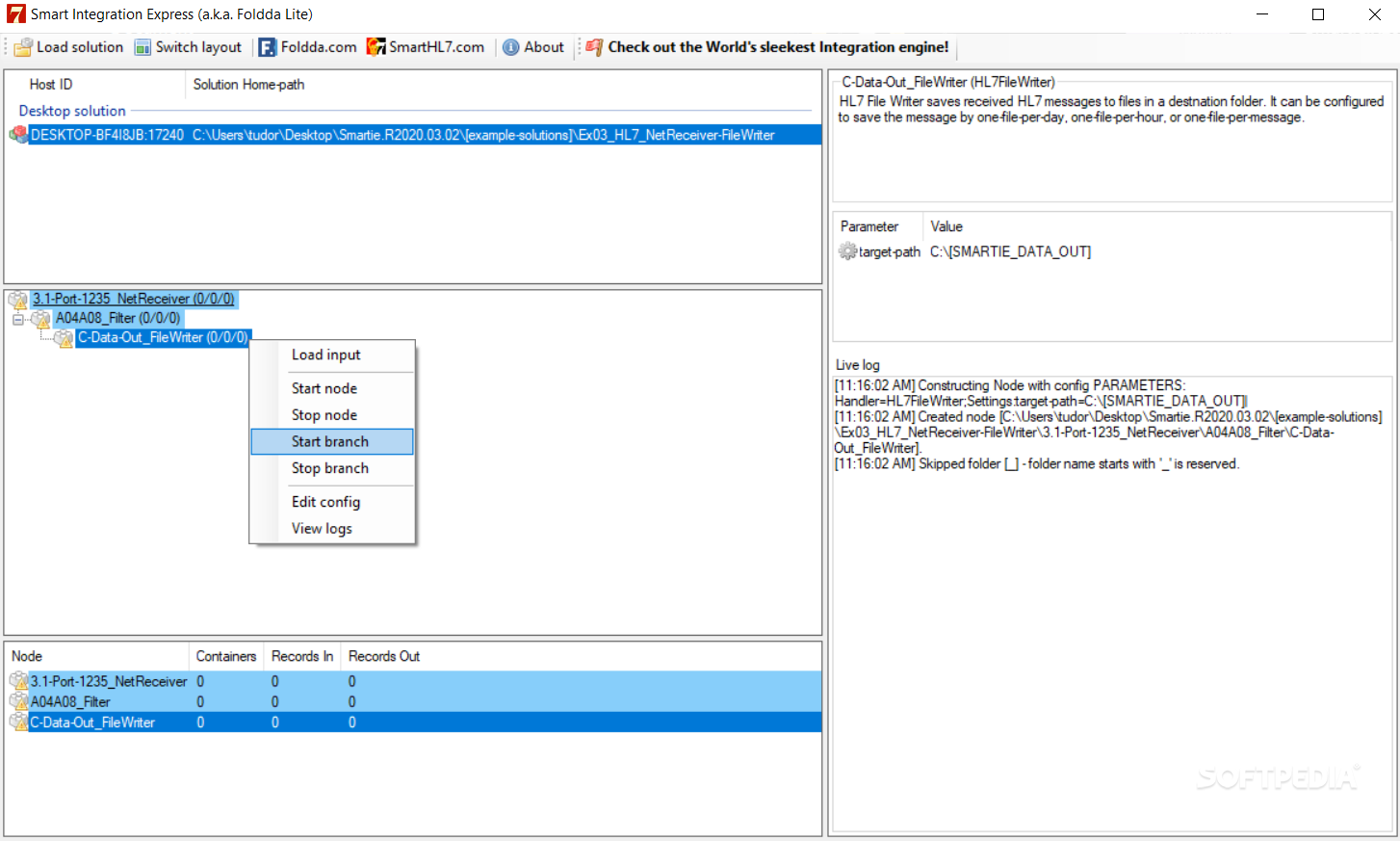
Task: Click the DESKTOP-BF4I8JB host row icon
Action: (x=19, y=135)
